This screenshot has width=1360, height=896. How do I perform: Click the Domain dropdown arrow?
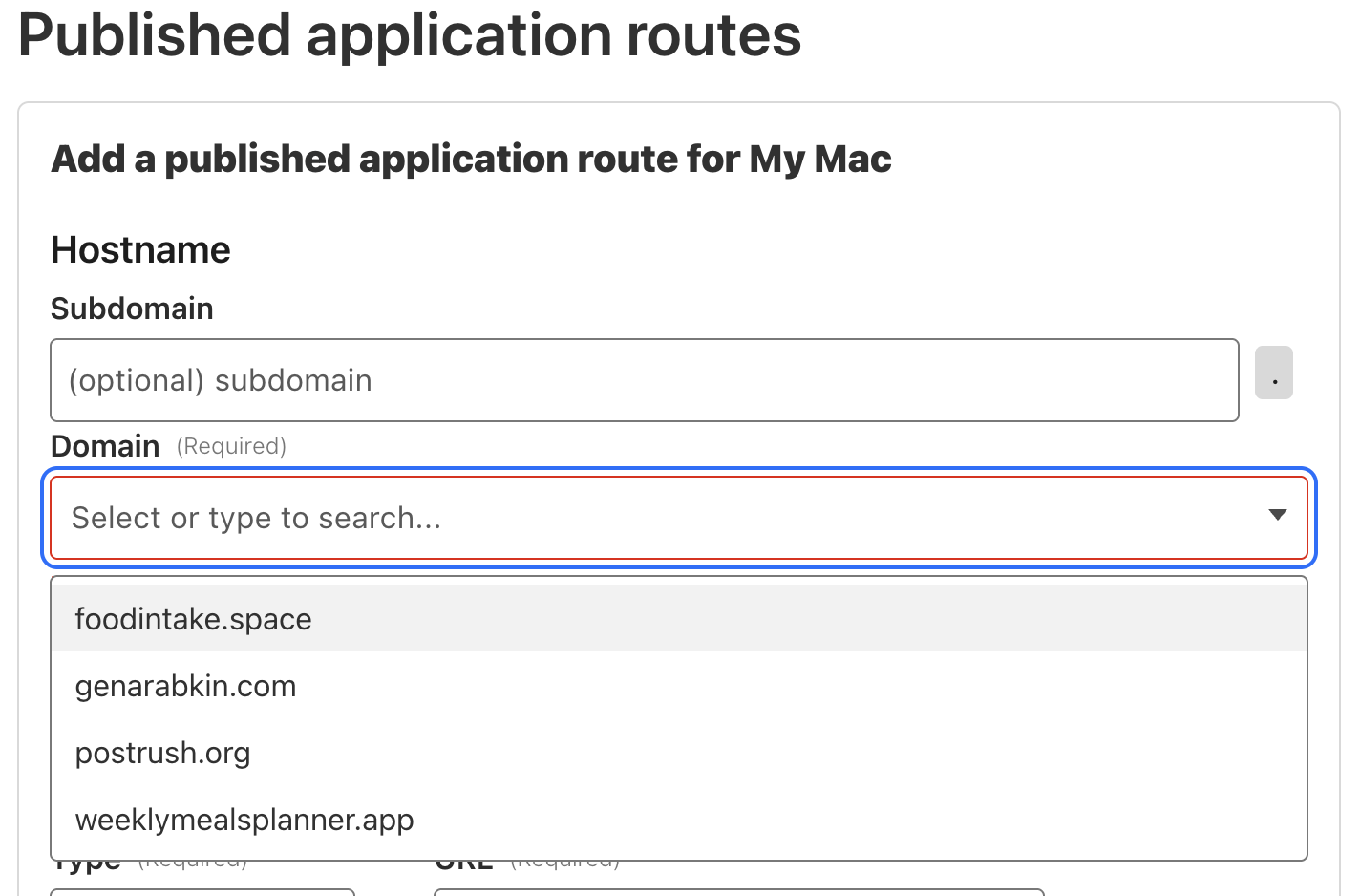[1277, 516]
